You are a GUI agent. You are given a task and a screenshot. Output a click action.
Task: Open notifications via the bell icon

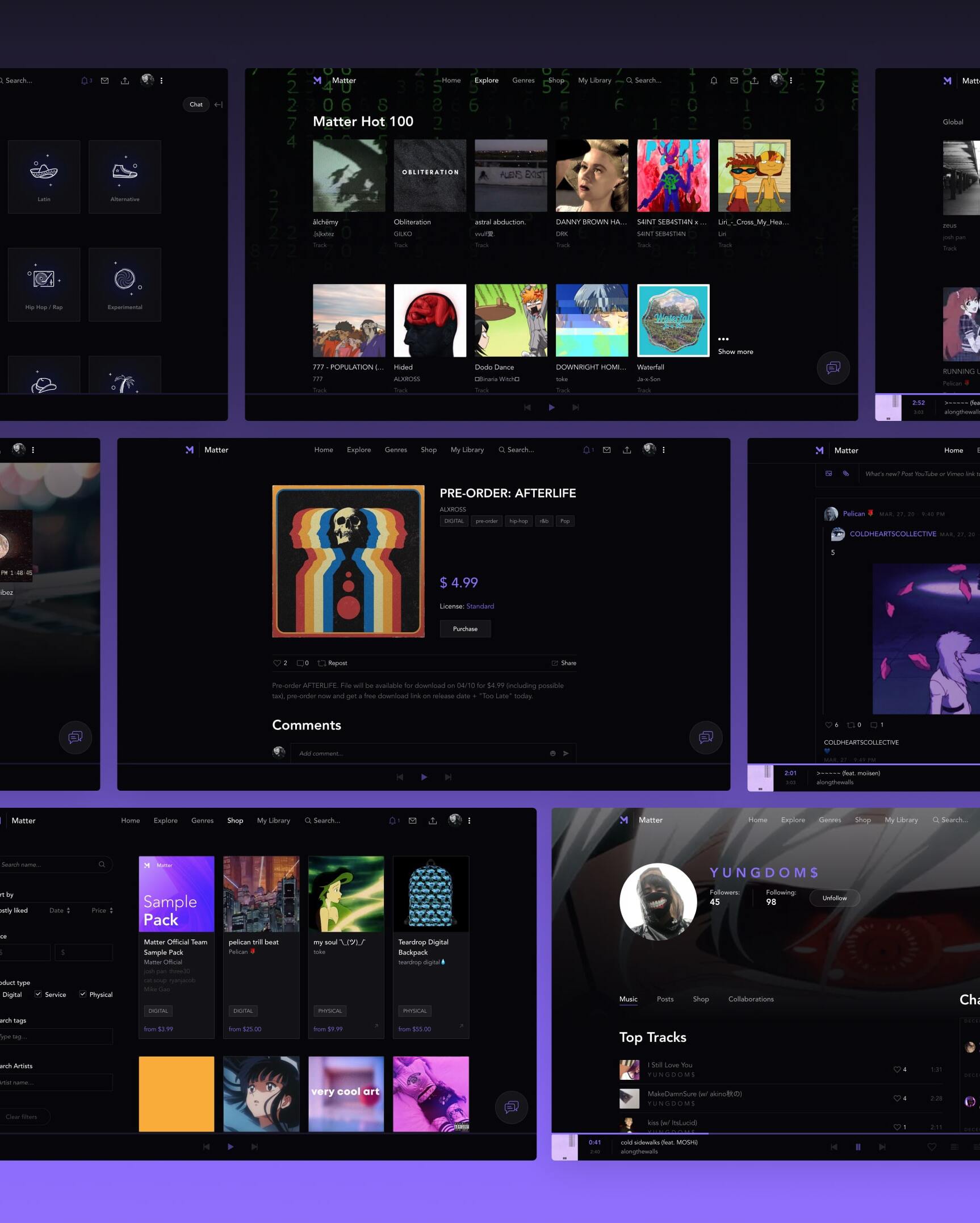tap(586, 449)
